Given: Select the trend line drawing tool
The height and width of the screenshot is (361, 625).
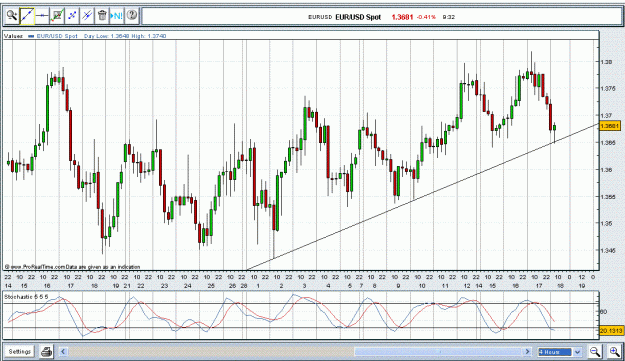Looking at the screenshot, I should (27, 16).
